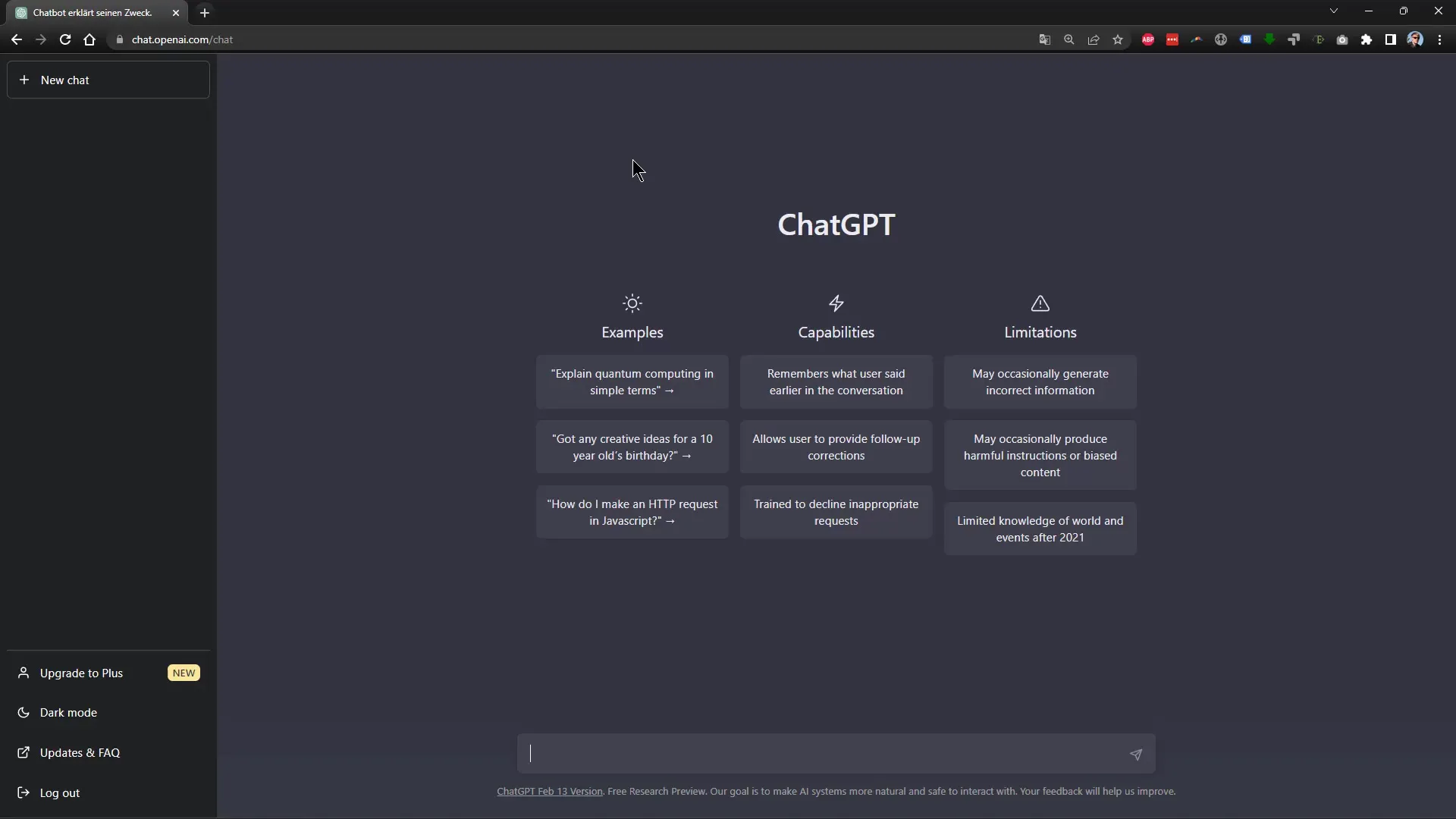Select 'Explain quantum computing in simple terms'
This screenshot has height=819, width=1456.
[x=632, y=381]
